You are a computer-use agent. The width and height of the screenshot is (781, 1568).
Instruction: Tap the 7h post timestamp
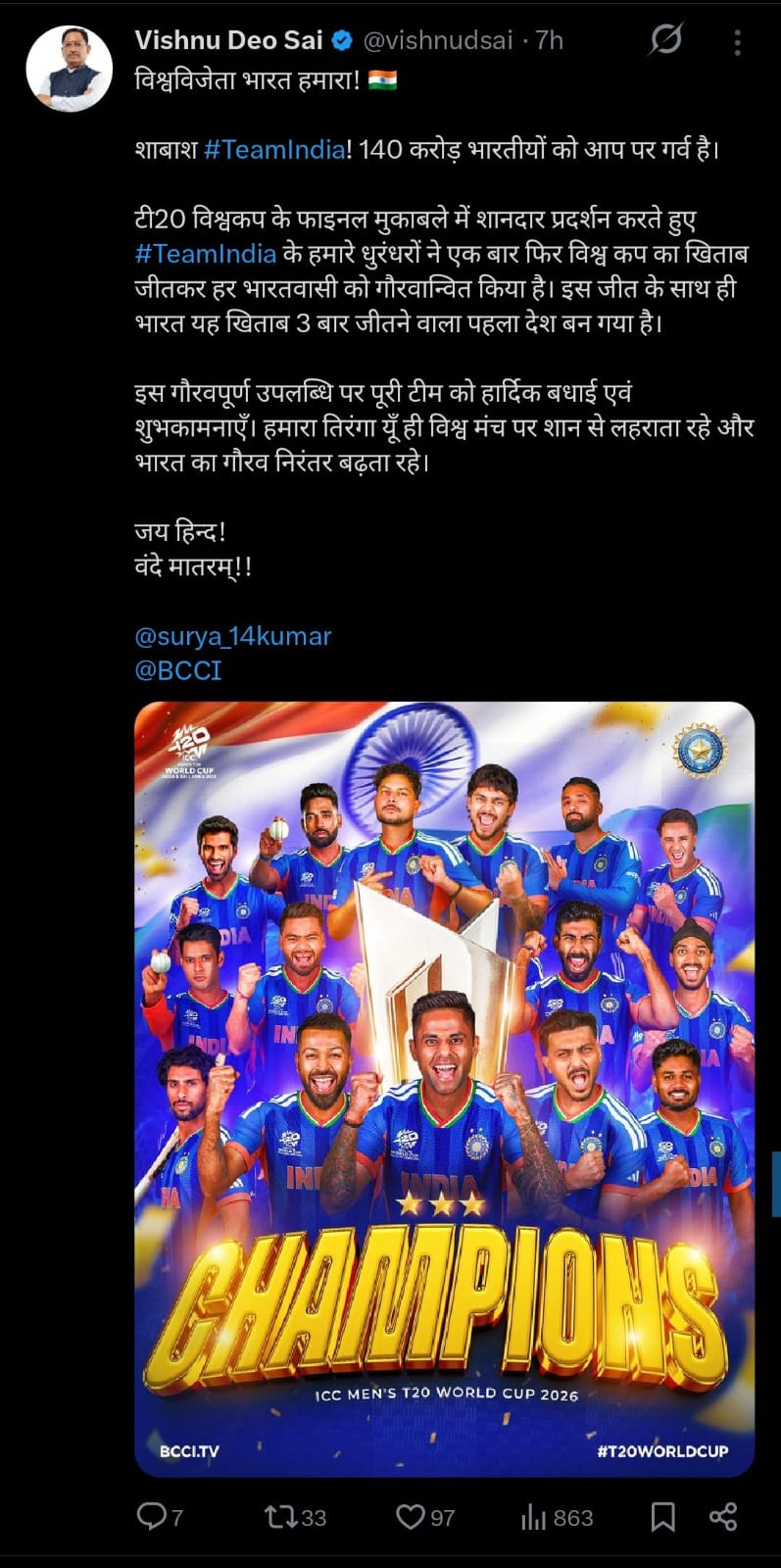pyautogui.click(x=550, y=40)
